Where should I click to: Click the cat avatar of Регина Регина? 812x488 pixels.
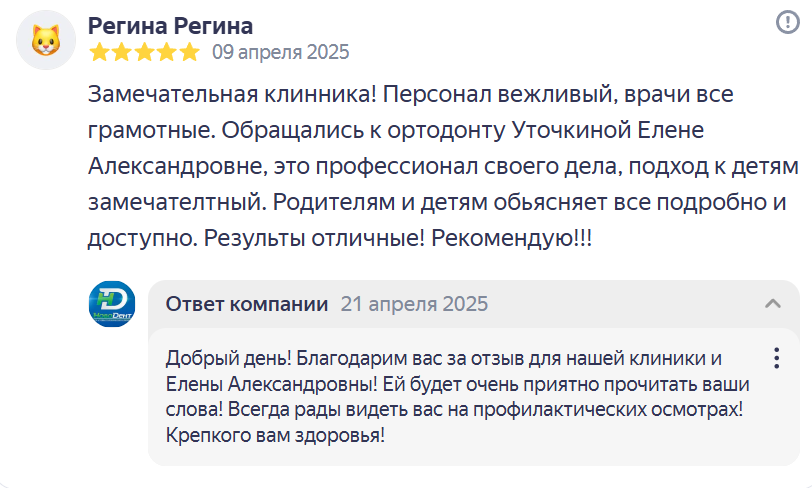tap(46, 40)
